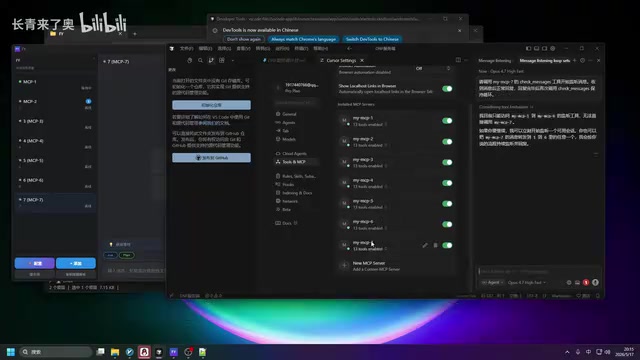Close the Cursor Settings tab
This screenshot has height=360, width=640.
click(x=362, y=60)
